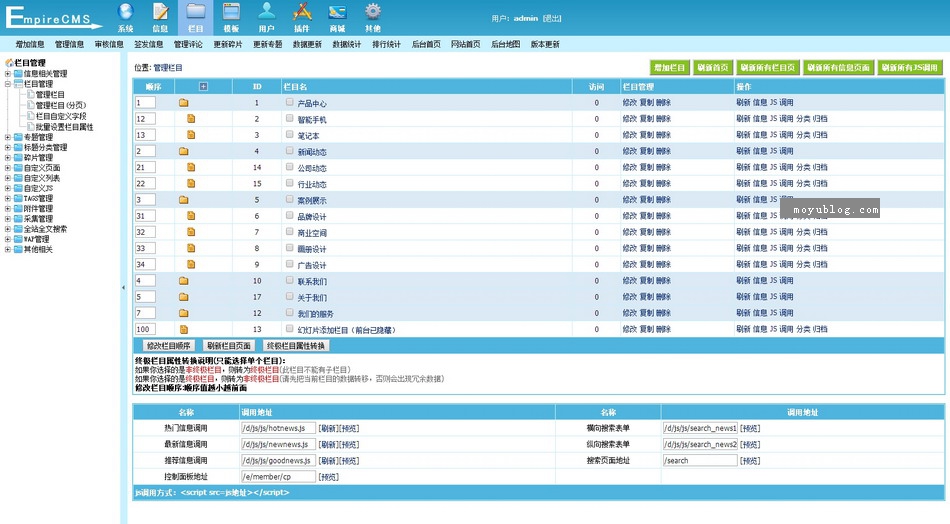Click the 退出 logout link
Image resolution: width=950 pixels, height=524 pixels.
(553, 19)
